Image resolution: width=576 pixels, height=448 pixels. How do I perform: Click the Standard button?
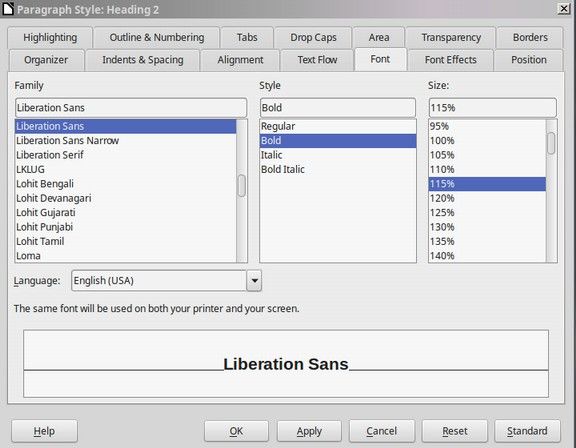coord(527,431)
